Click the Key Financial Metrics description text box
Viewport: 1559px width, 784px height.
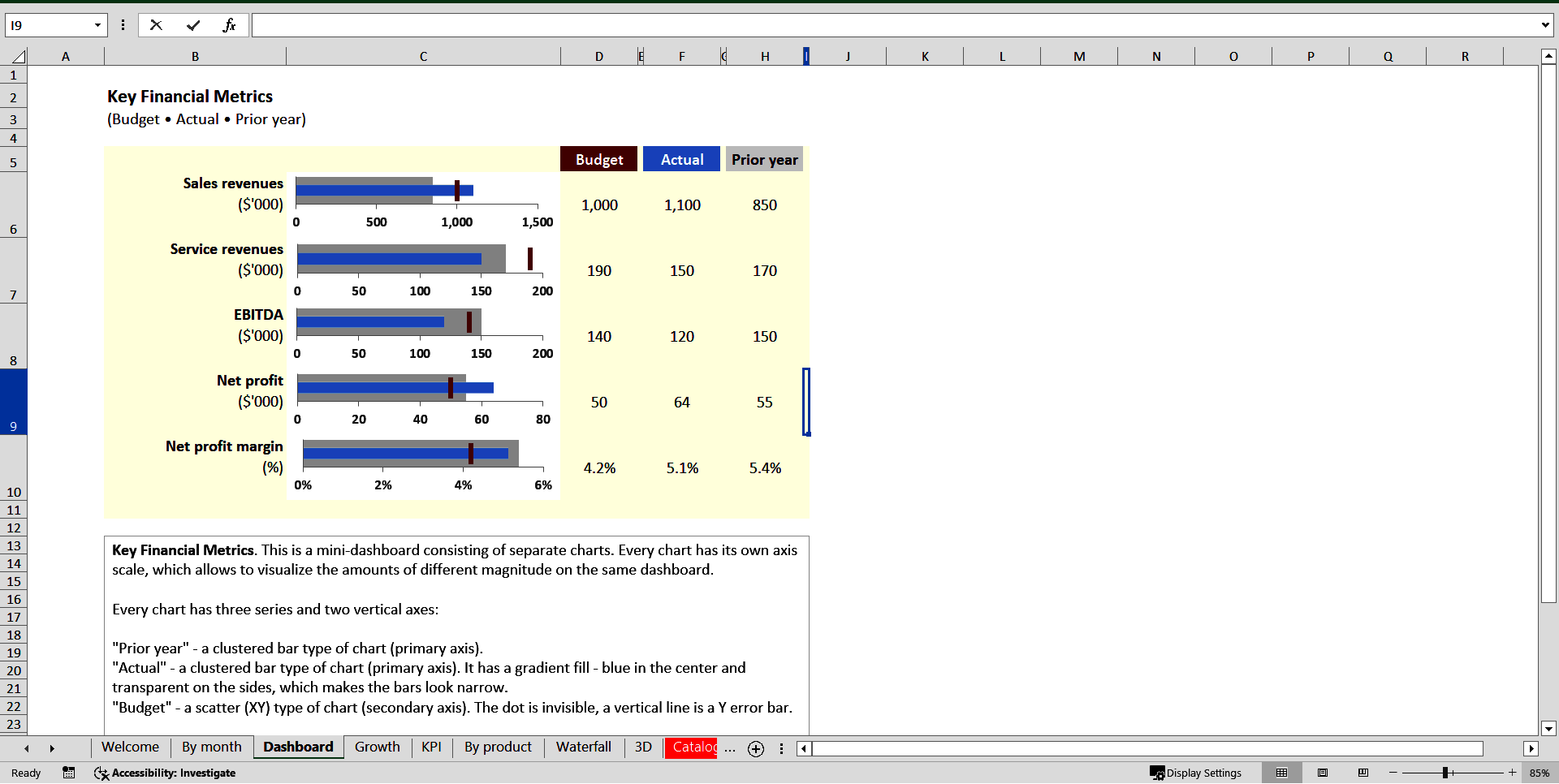point(456,635)
